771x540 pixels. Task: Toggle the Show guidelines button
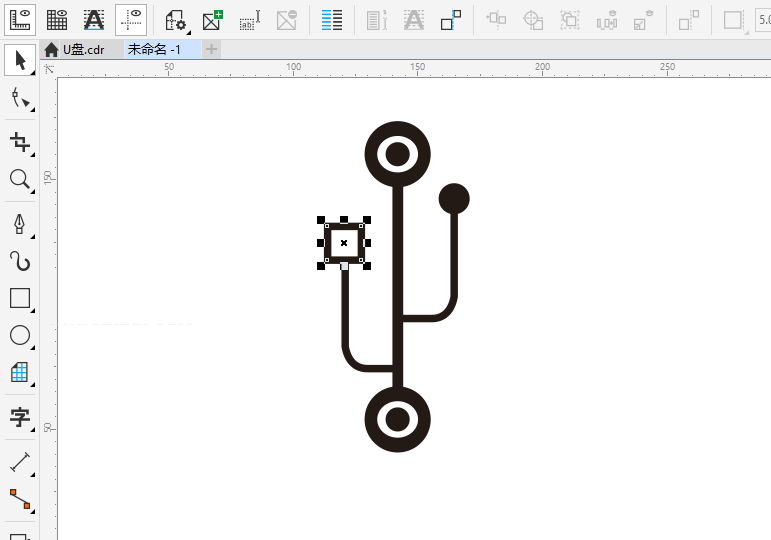pyautogui.click(x=131, y=20)
